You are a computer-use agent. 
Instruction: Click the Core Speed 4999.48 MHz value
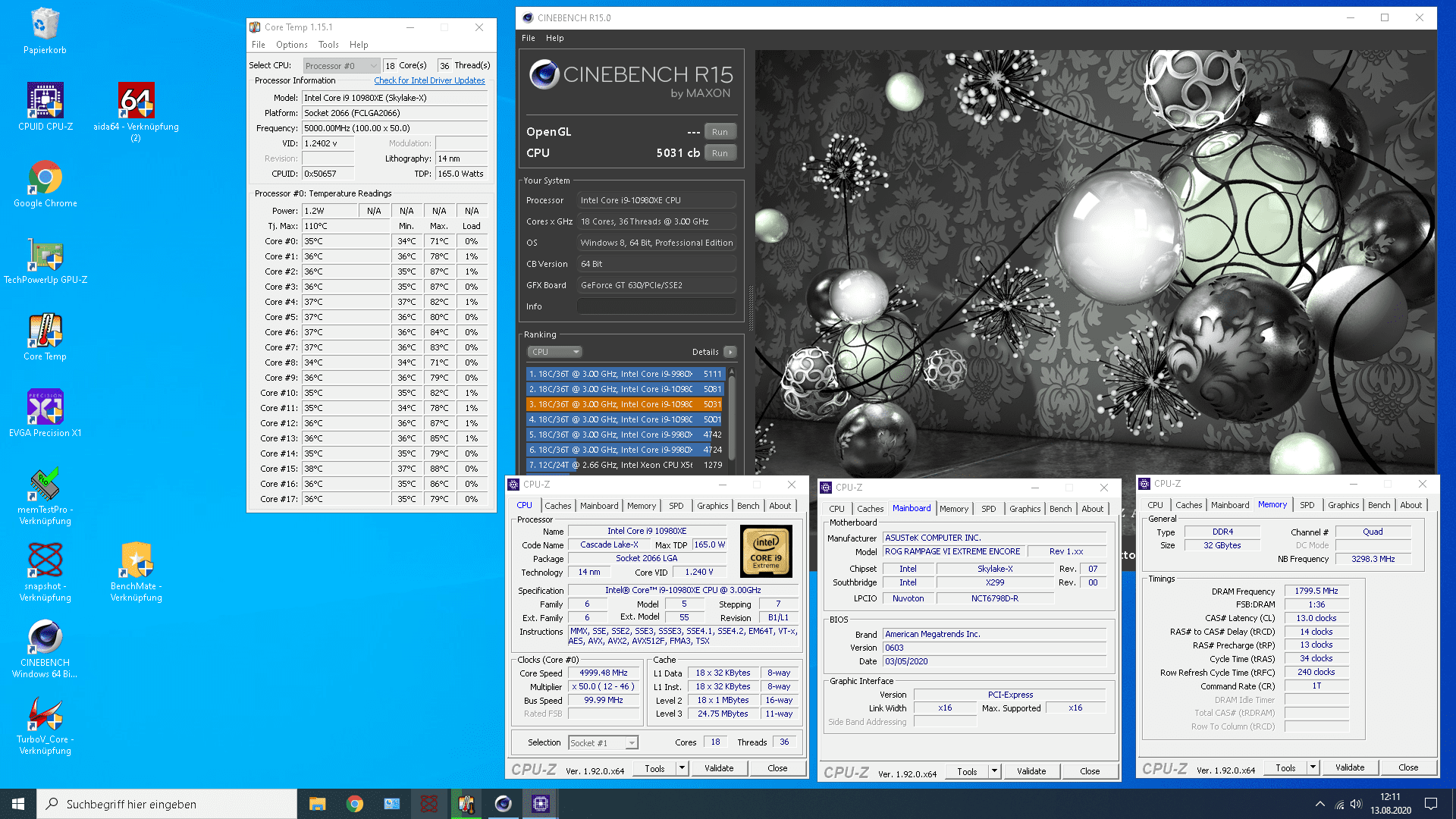(x=604, y=673)
